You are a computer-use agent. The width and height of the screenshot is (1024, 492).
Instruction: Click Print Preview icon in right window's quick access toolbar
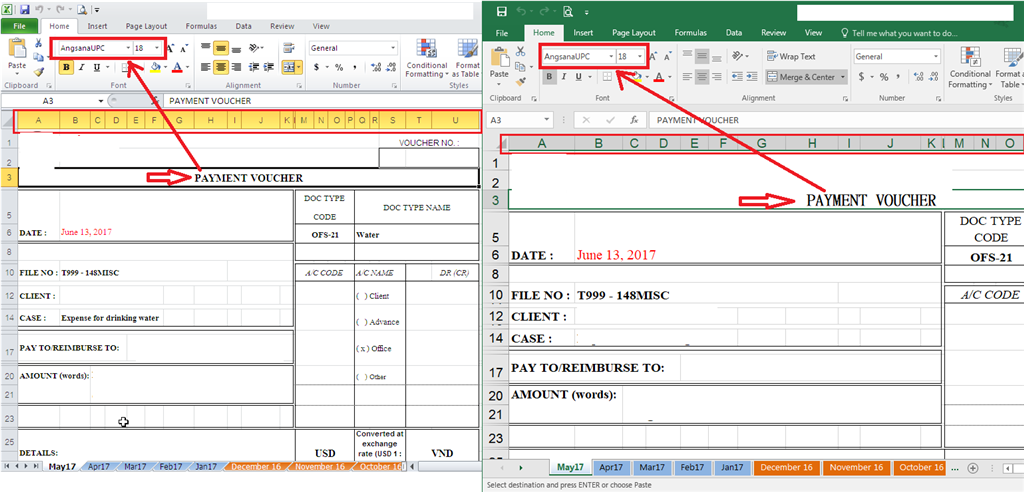click(568, 11)
